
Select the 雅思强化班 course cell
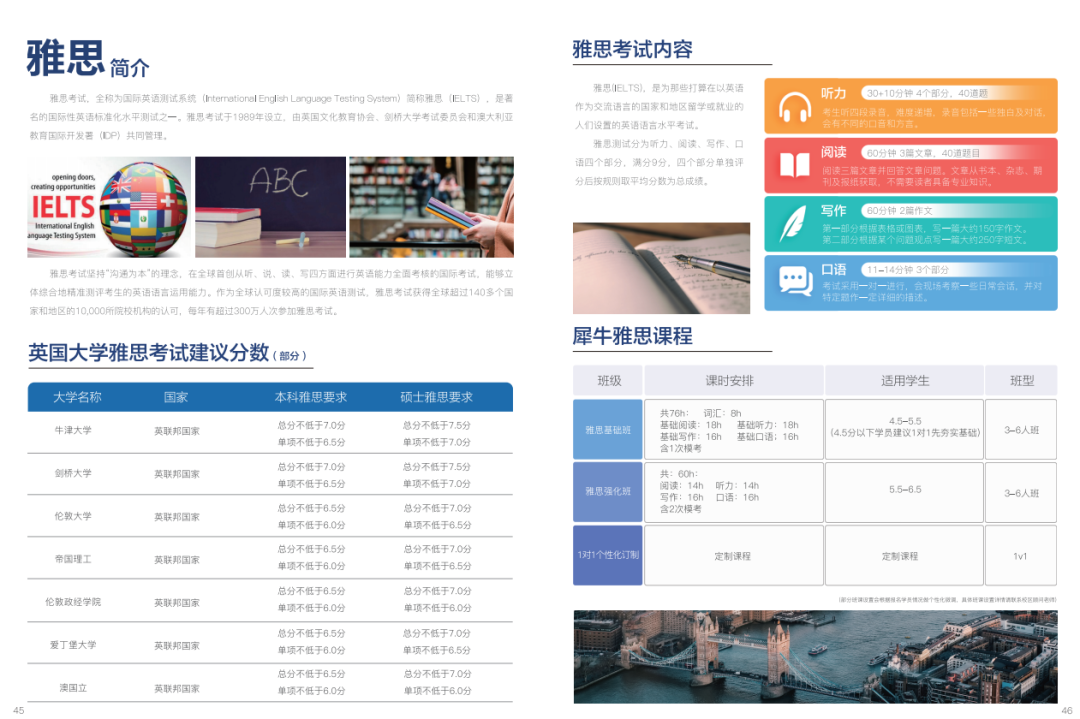(608, 491)
